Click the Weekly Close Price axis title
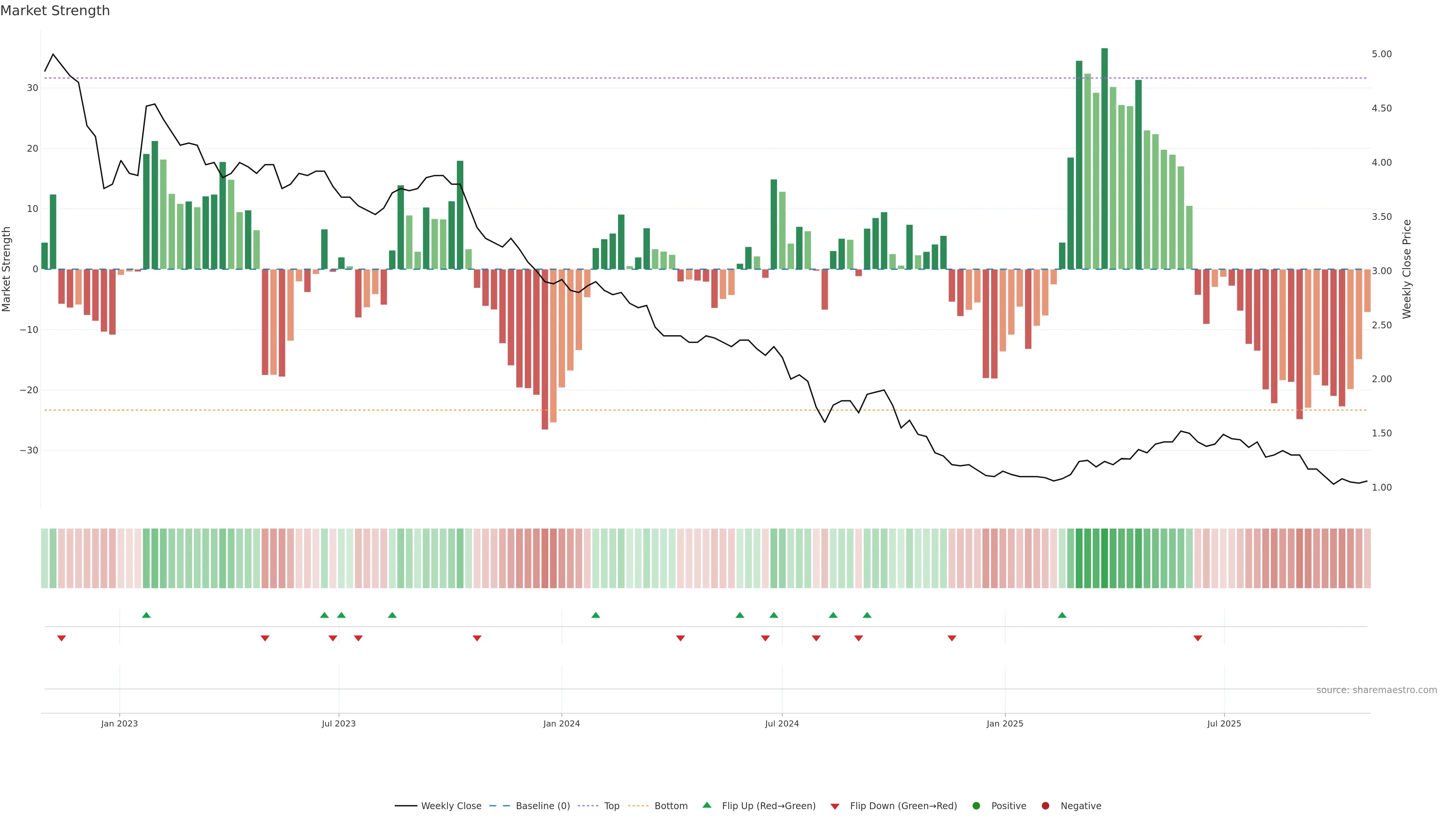 click(x=1407, y=269)
